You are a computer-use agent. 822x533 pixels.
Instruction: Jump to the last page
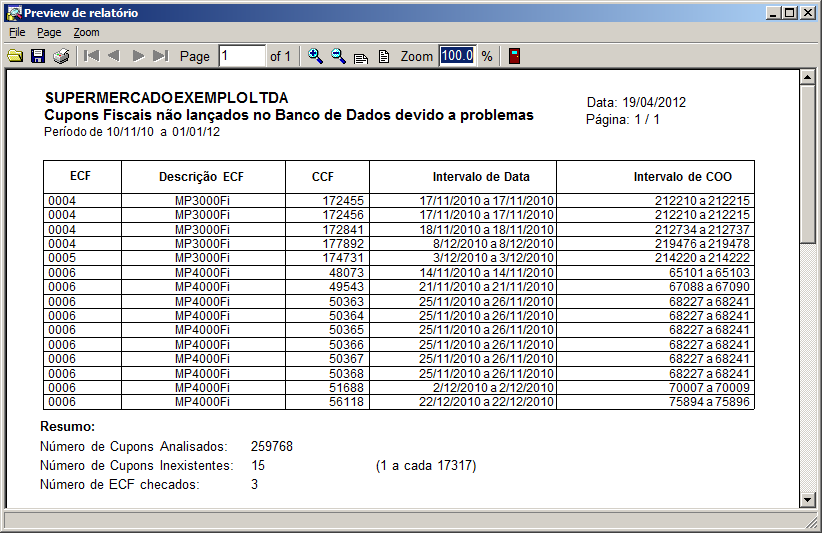(x=161, y=56)
